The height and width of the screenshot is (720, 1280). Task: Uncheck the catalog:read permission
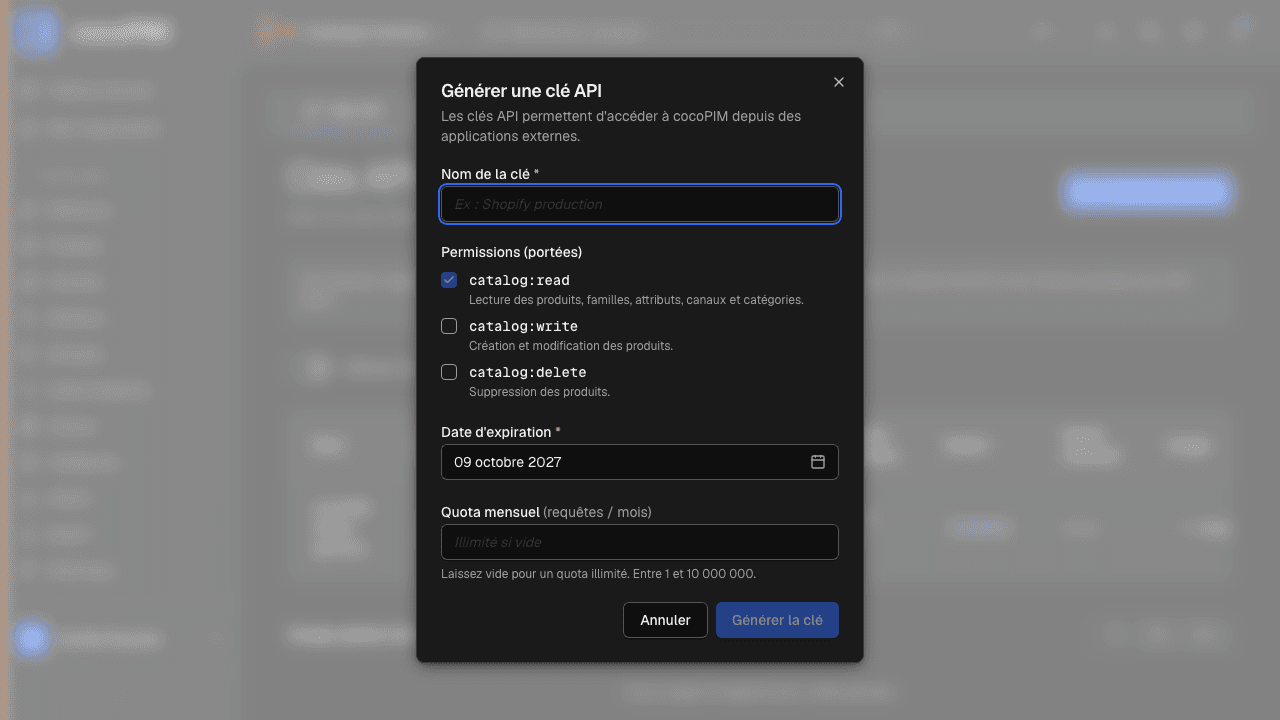click(449, 280)
